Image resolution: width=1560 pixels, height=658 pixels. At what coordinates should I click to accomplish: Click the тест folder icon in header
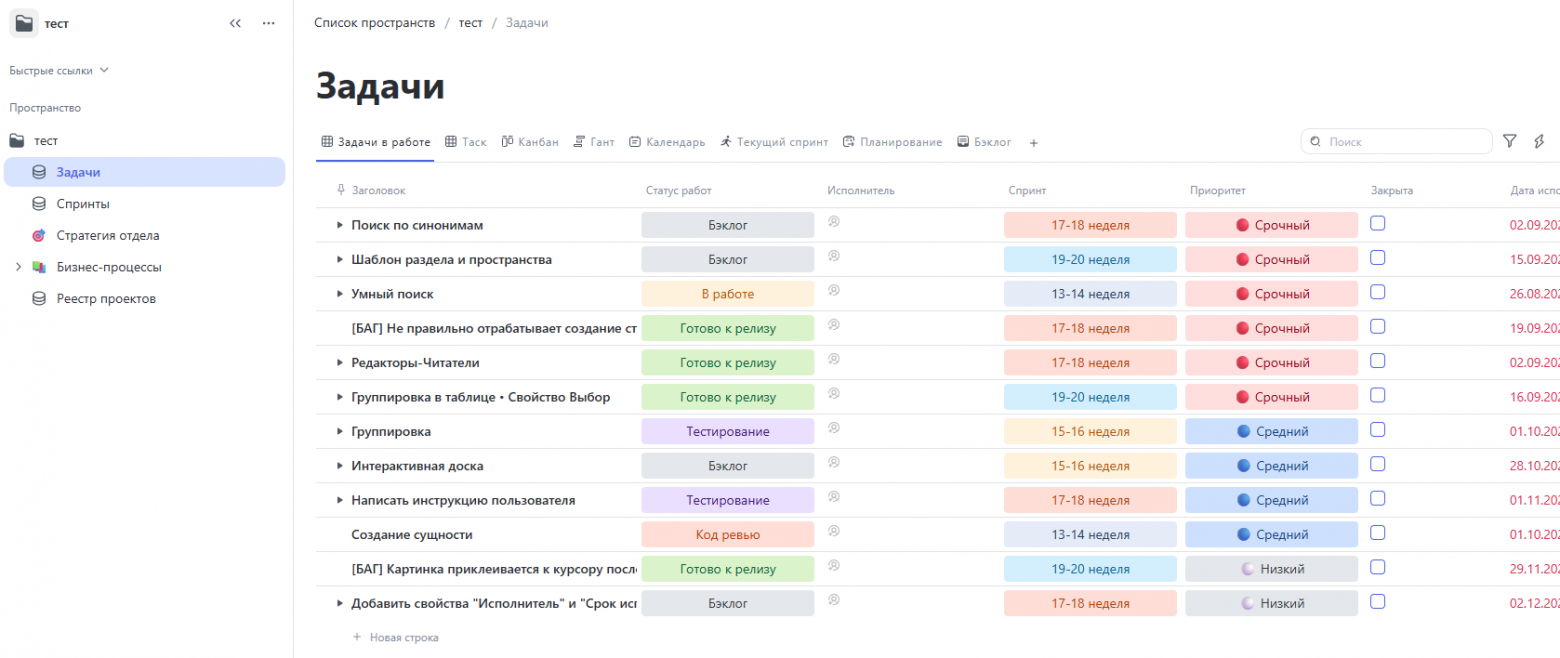click(25, 23)
